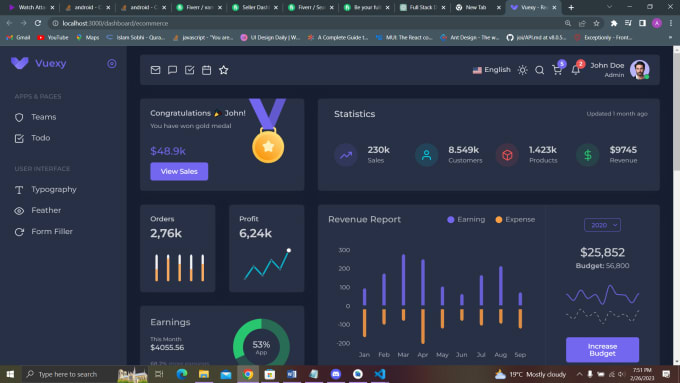Open File Explorer from taskbar

[x=204, y=374]
